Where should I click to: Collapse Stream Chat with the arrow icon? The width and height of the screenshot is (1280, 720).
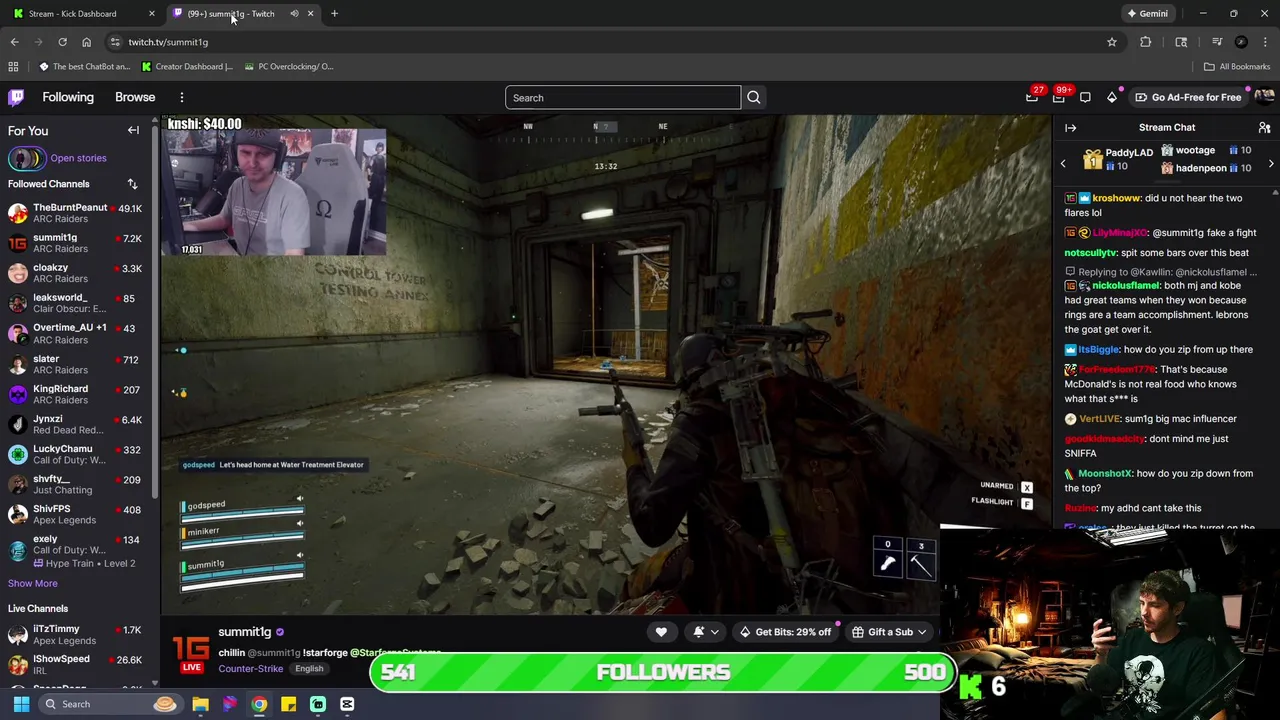[x=1070, y=128]
